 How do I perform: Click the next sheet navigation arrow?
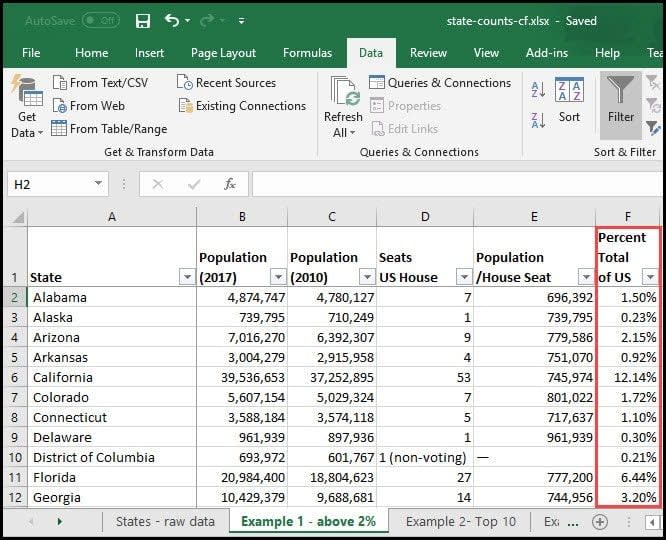[59, 521]
